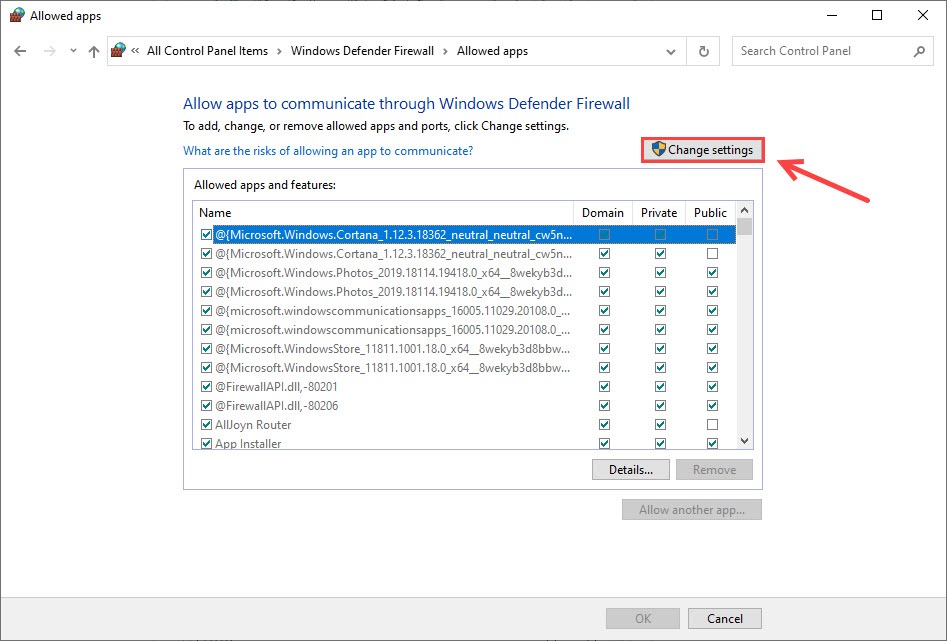Go up one level with Up arrow
947x641 pixels.
click(x=94, y=51)
